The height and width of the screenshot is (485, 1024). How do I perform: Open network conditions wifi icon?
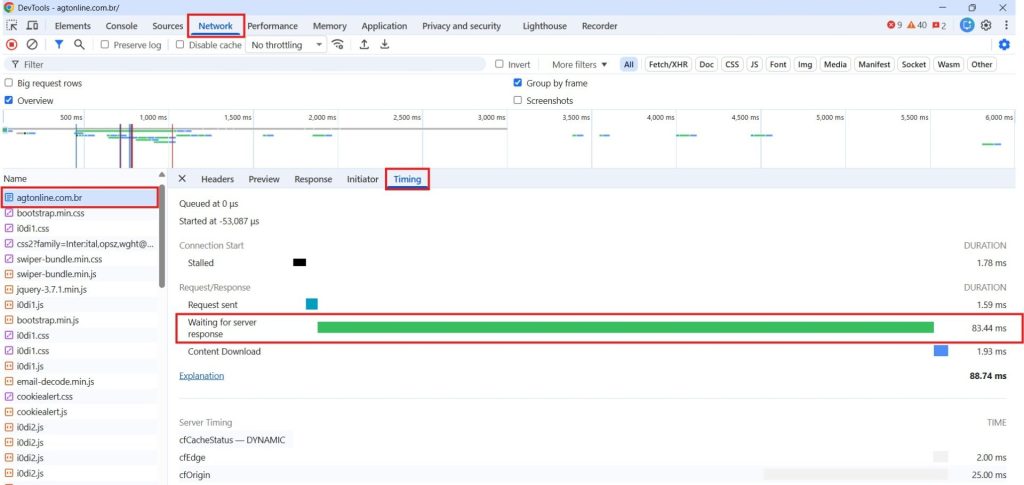tap(338, 44)
